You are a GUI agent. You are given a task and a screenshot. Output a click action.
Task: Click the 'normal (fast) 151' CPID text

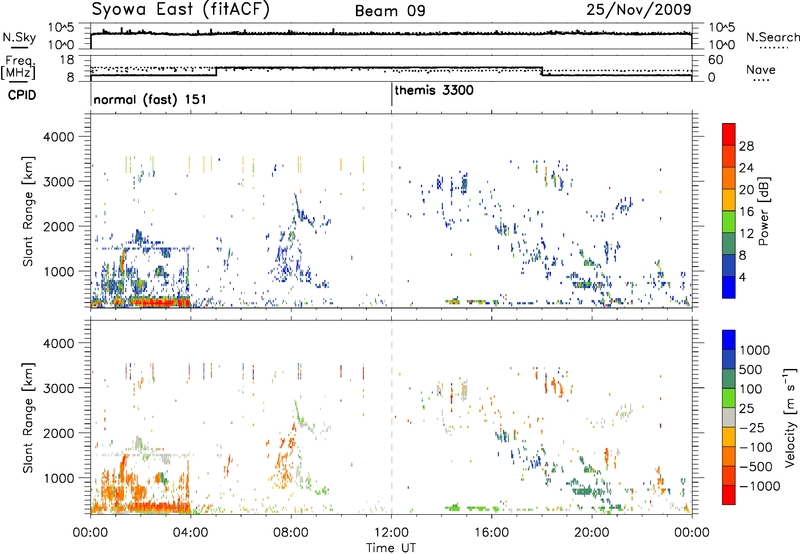(x=150, y=99)
